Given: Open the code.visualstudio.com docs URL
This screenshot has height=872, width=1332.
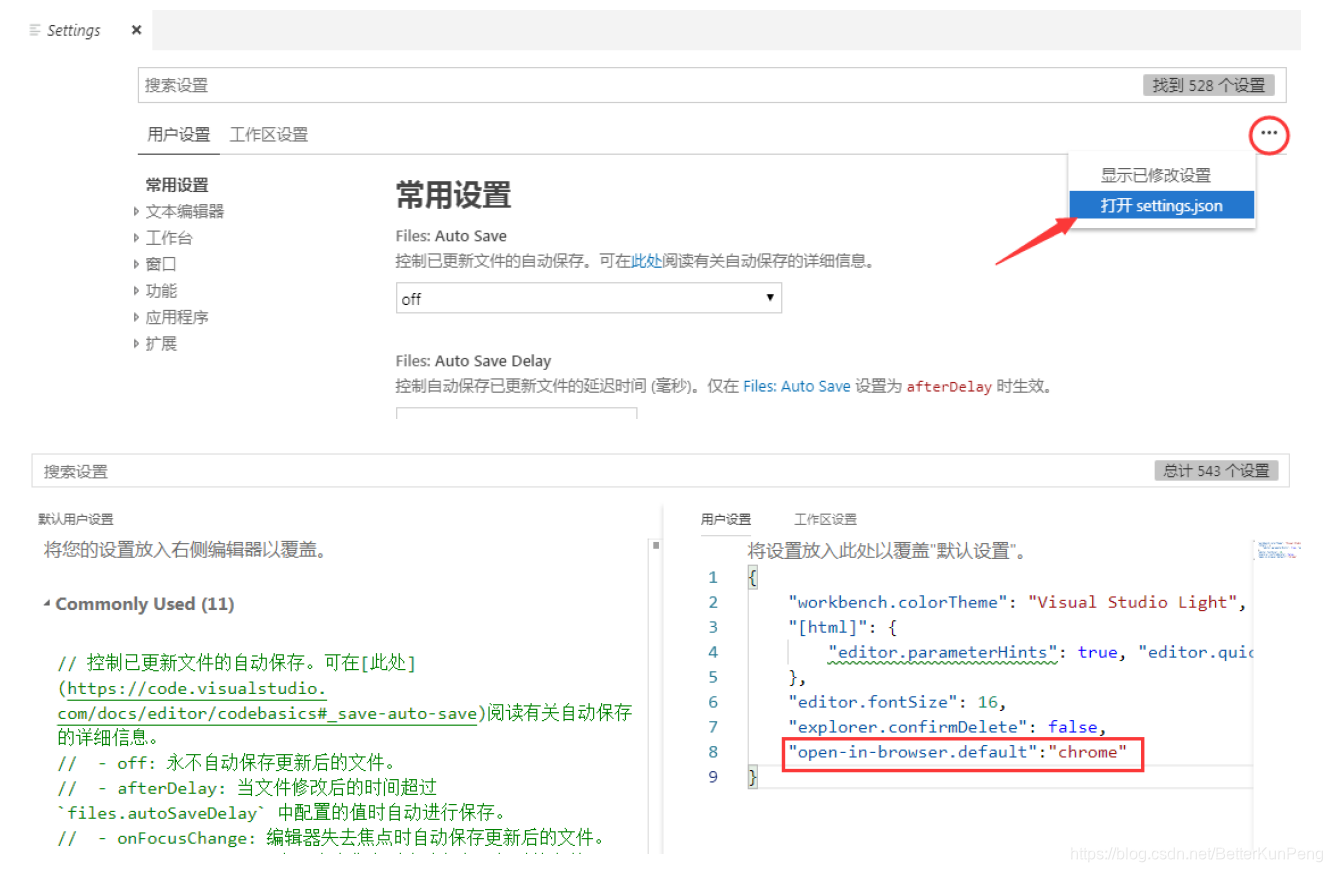Looking at the screenshot, I should pyautogui.click(x=266, y=701).
